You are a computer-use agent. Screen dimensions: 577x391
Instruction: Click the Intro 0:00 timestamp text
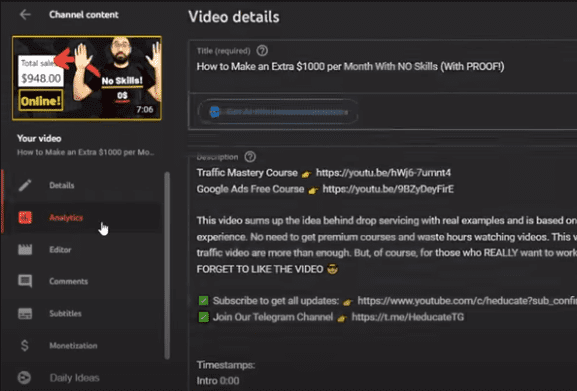(217, 381)
